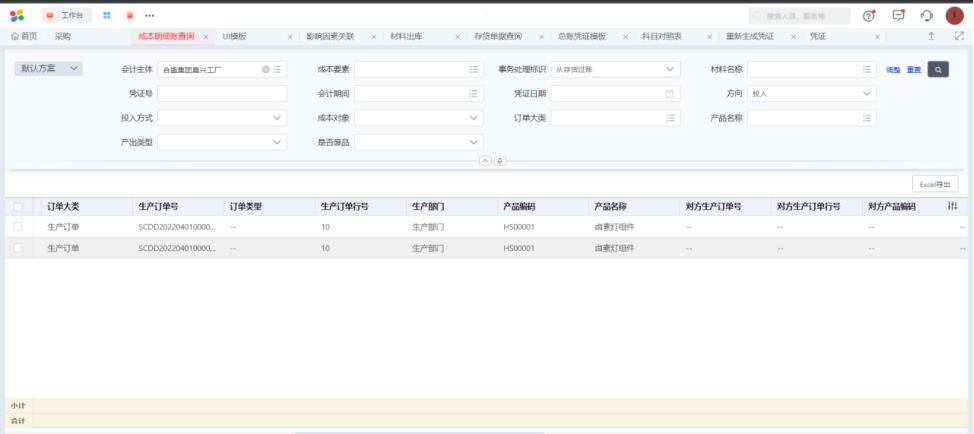Switch to the 采购 tab

pyautogui.click(x=62, y=37)
